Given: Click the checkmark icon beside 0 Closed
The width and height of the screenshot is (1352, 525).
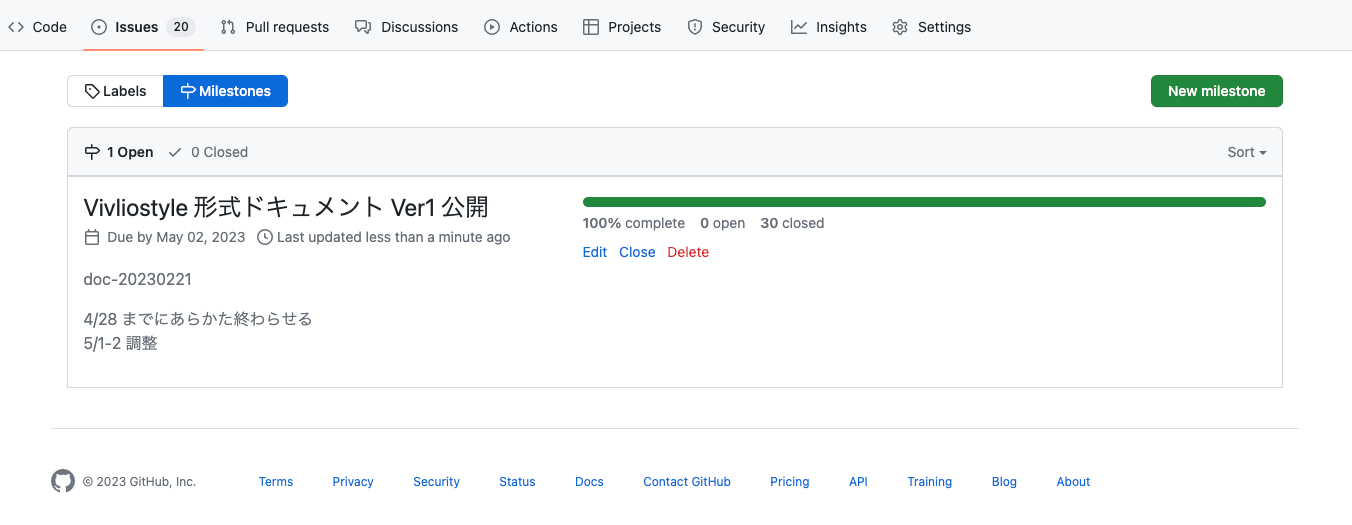Looking at the screenshot, I should tap(175, 152).
